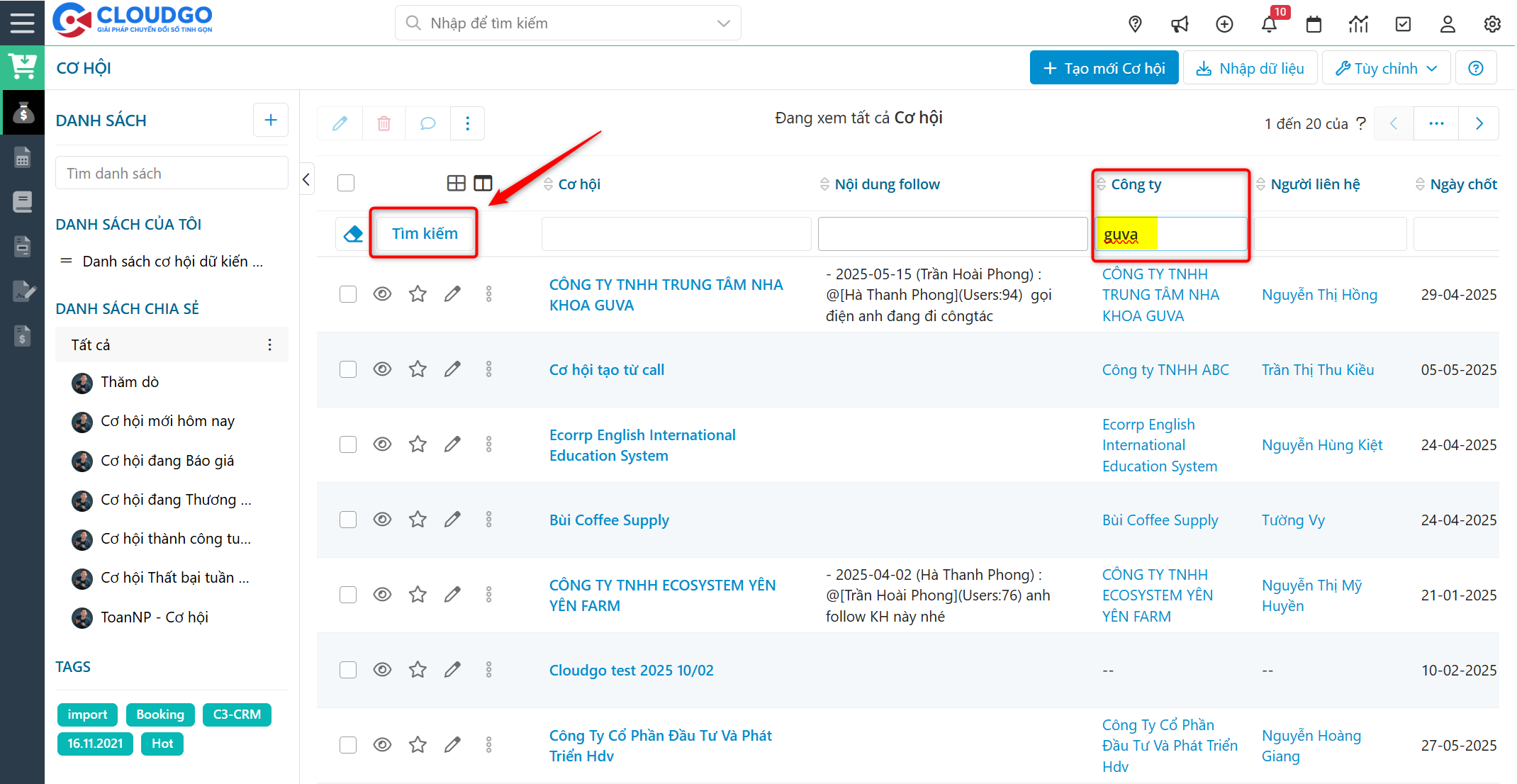This screenshot has height=784, width=1517.
Task: Check the Cơ hội tạo từ call row
Action: 347,369
